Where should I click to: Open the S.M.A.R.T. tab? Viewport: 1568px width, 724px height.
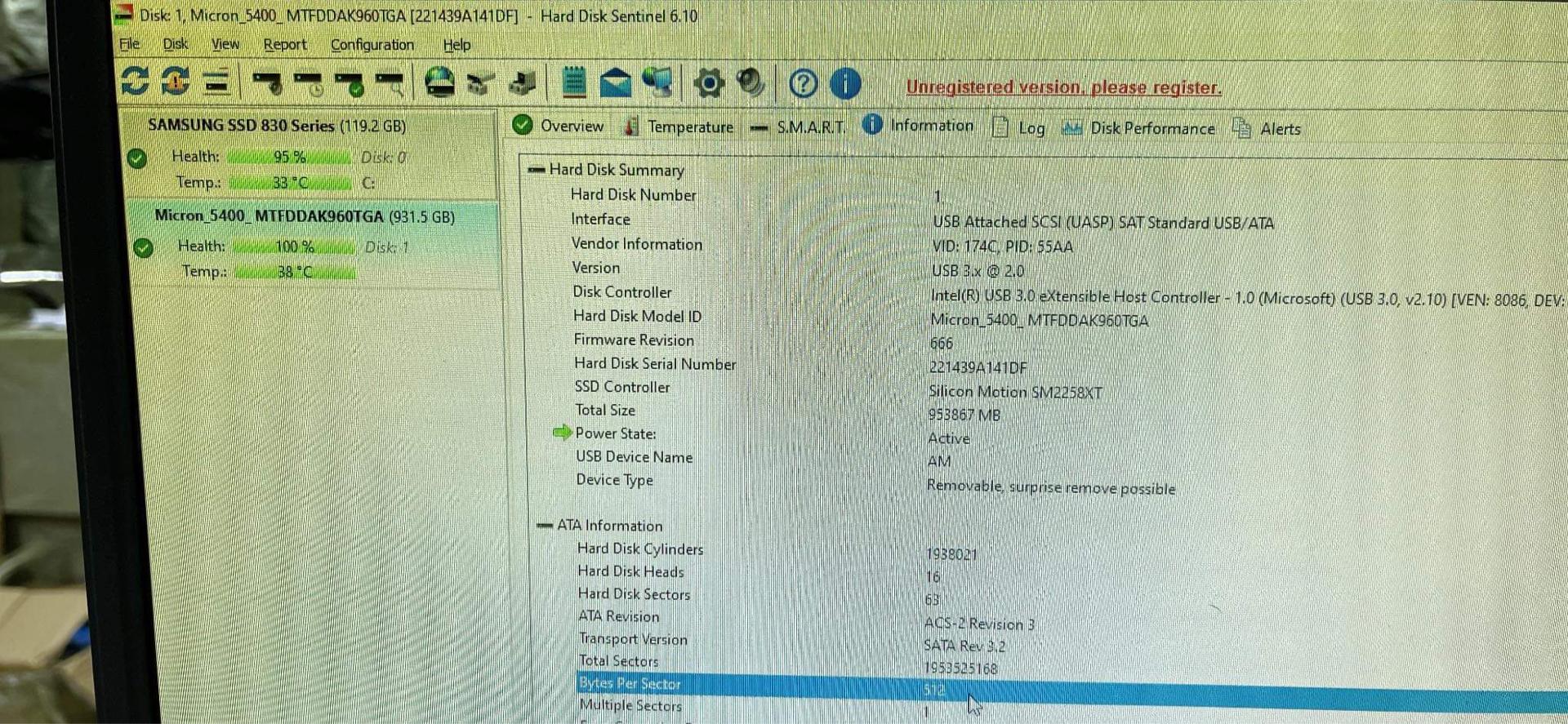tap(798, 127)
